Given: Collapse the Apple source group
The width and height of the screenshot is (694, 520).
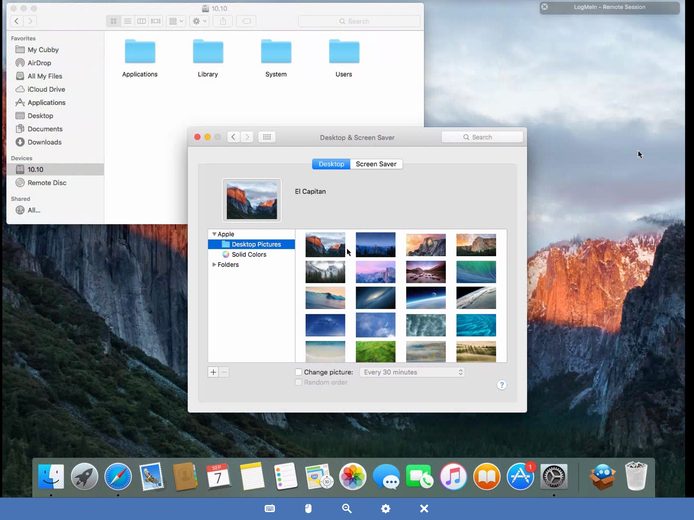Looking at the screenshot, I should click(214, 234).
